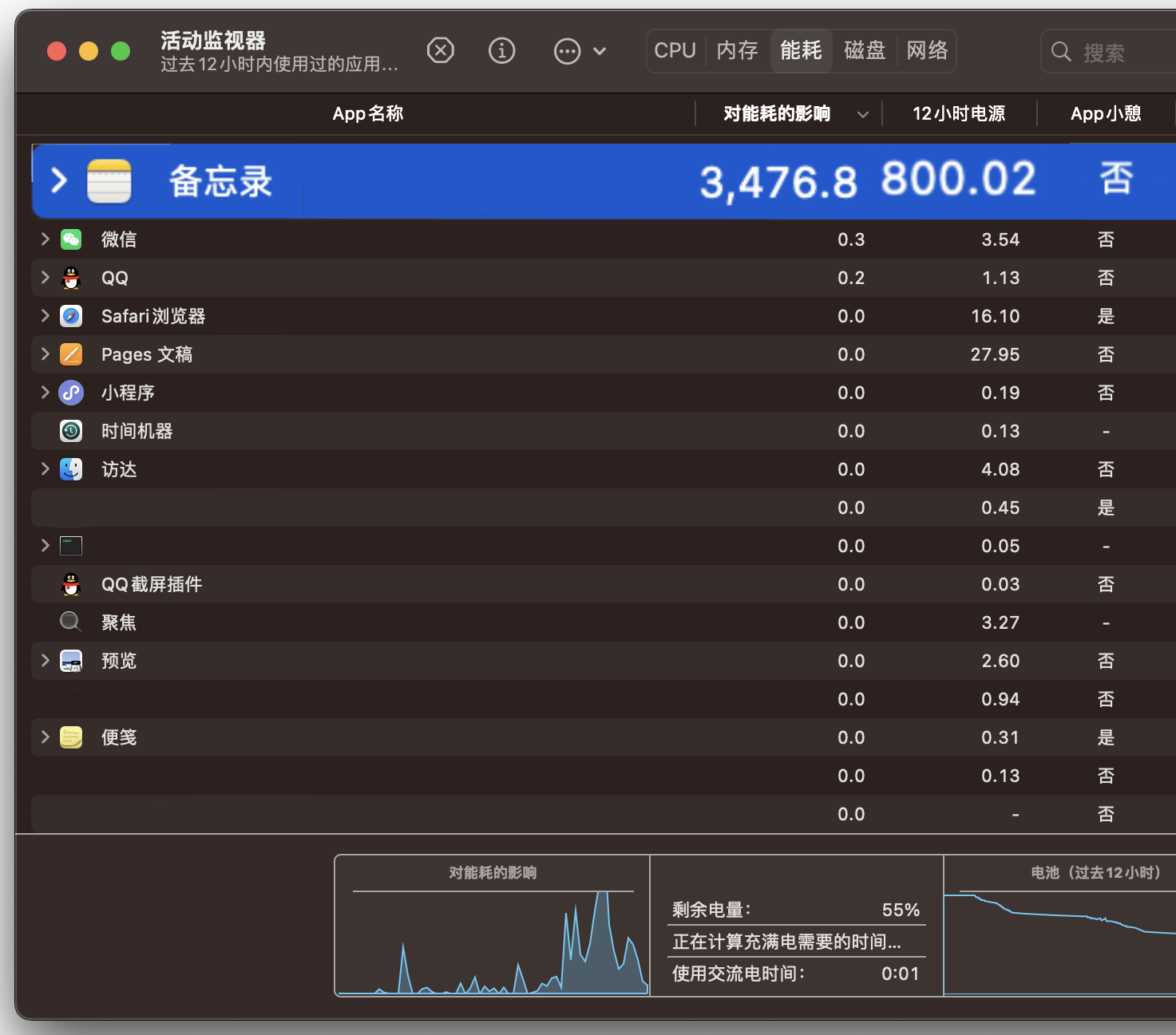1176x1035 pixels.
Task: Sort by 12-hour power column header
Action: (x=958, y=114)
